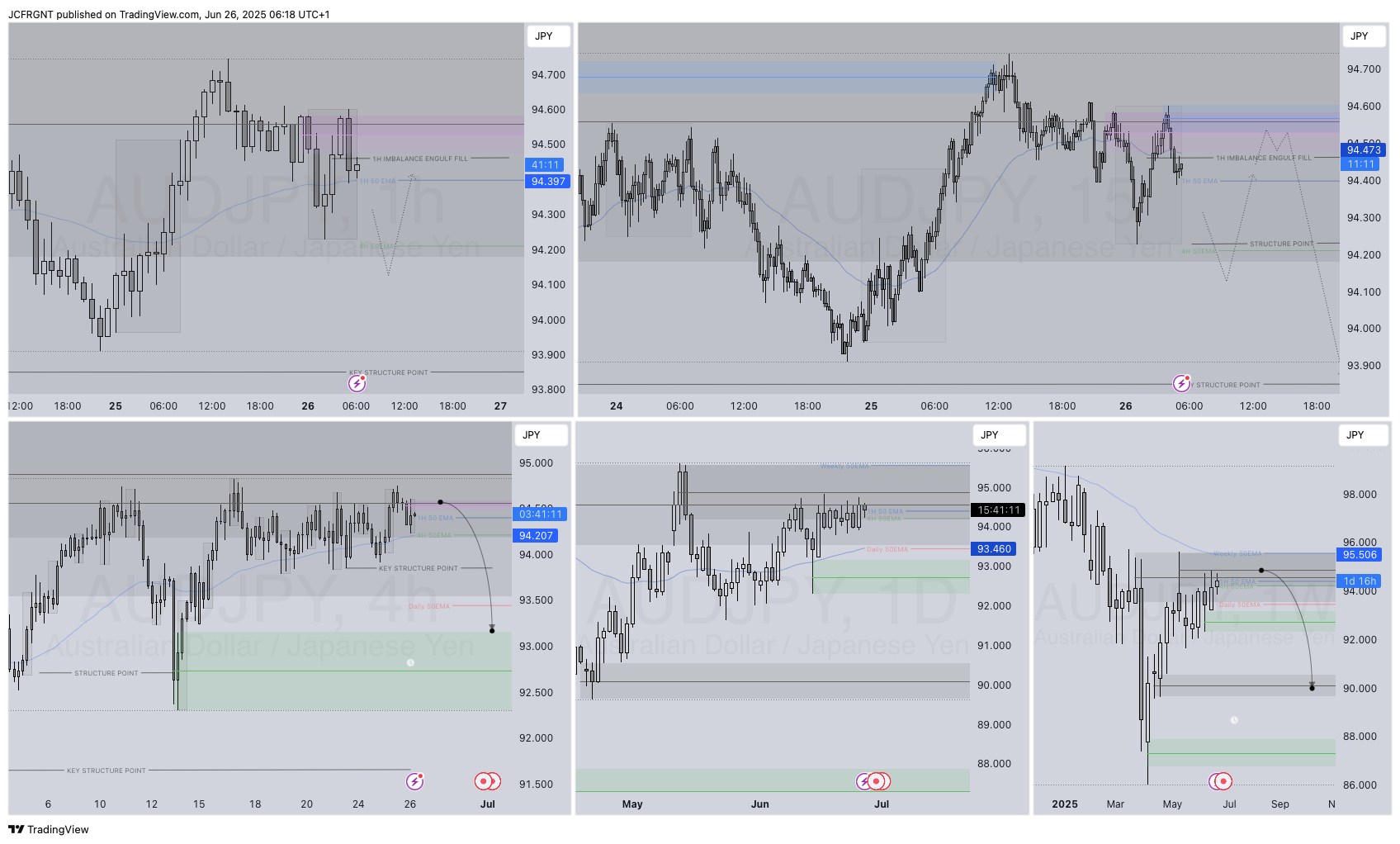Click the 'Daily 50EMA' label on the 4h chart
Image resolution: width=1400 pixels, height=844 pixels.
click(429, 606)
